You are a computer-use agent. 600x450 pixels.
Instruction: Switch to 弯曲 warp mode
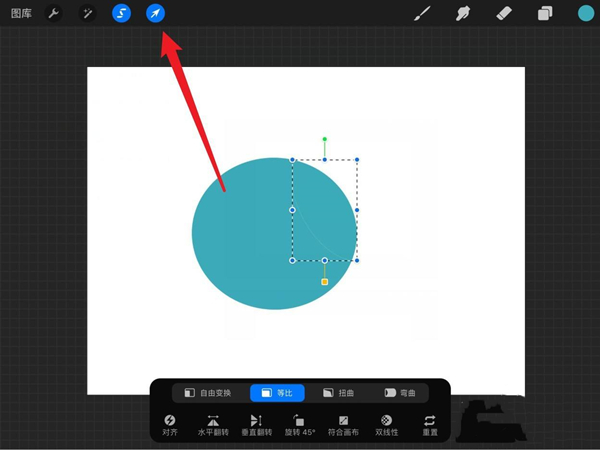(404, 393)
